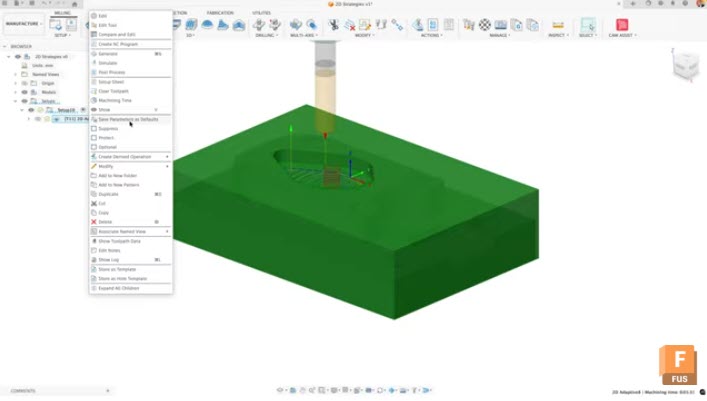The height and width of the screenshot is (401, 707).
Task: Toggle the Models eye icon
Action: point(24,92)
